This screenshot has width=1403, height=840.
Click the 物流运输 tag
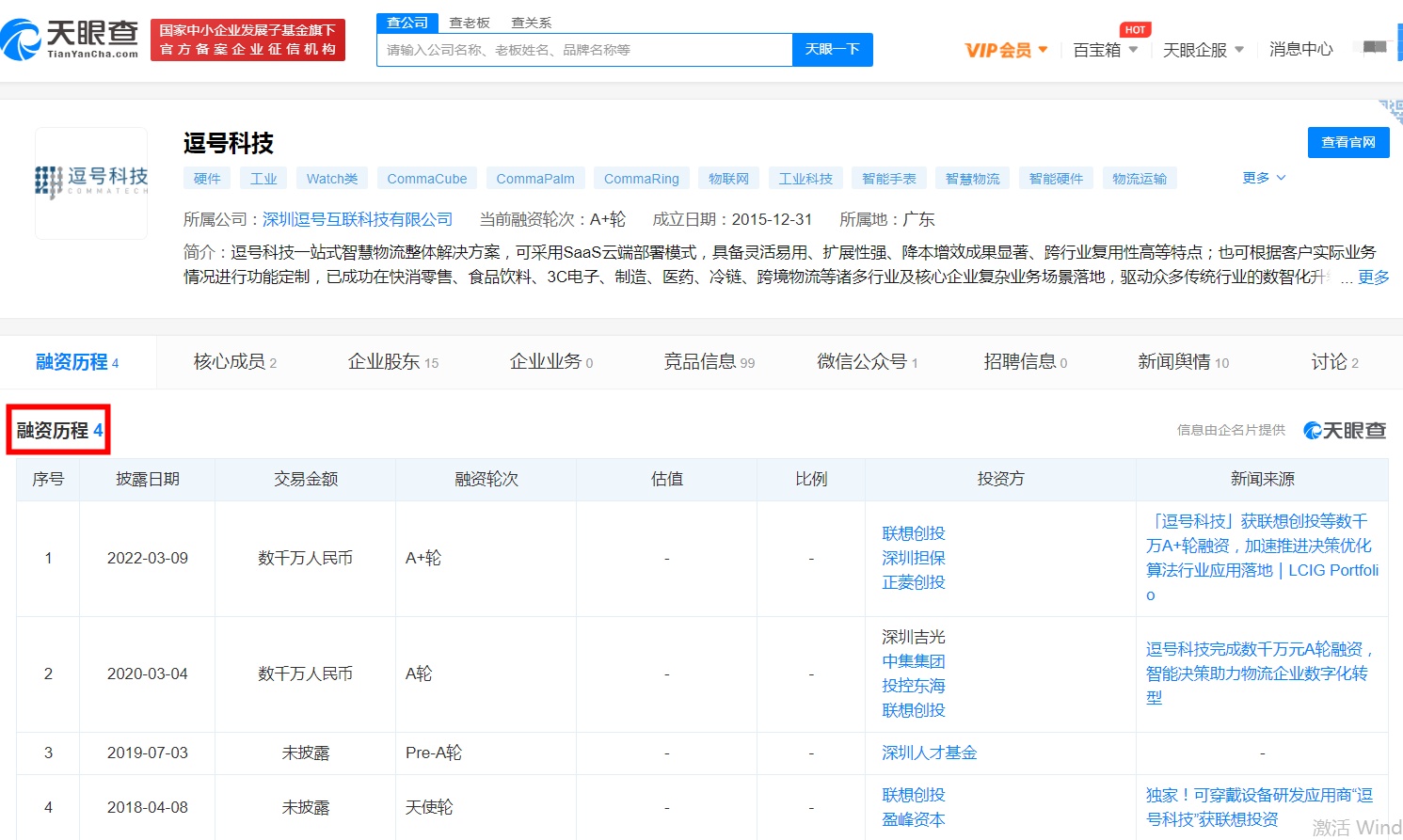point(1140,179)
